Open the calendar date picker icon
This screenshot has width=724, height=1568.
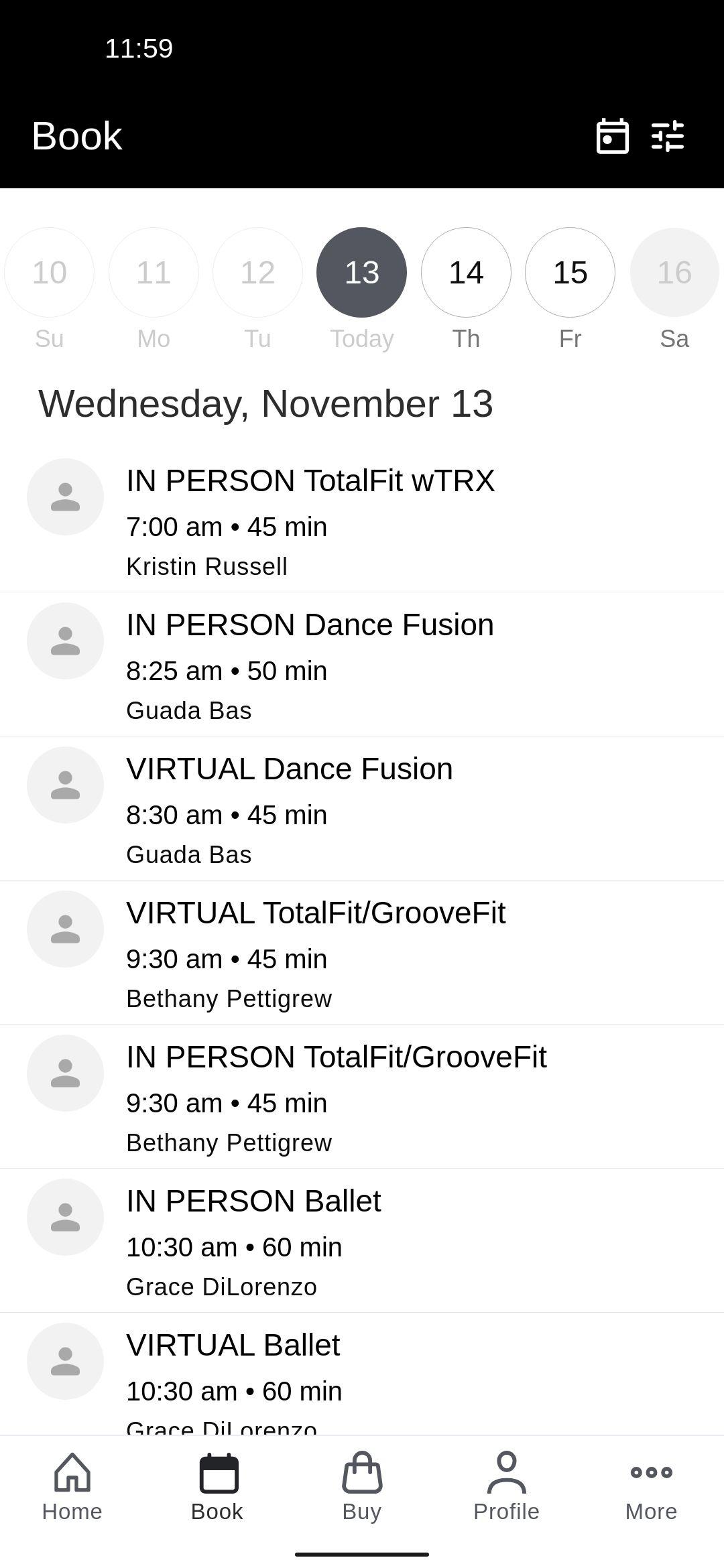pos(612,136)
